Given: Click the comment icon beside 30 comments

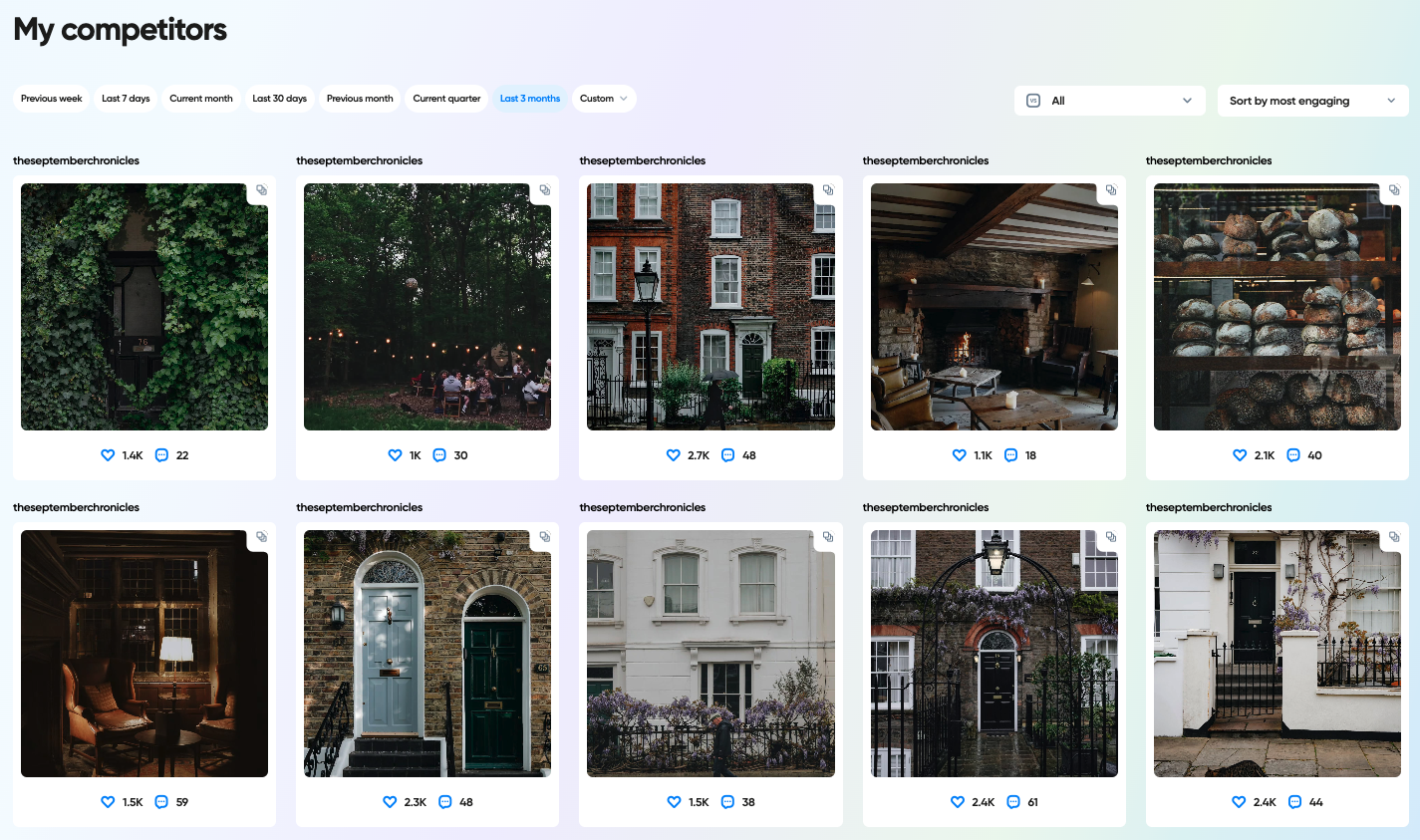Looking at the screenshot, I should click(x=439, y=455).
